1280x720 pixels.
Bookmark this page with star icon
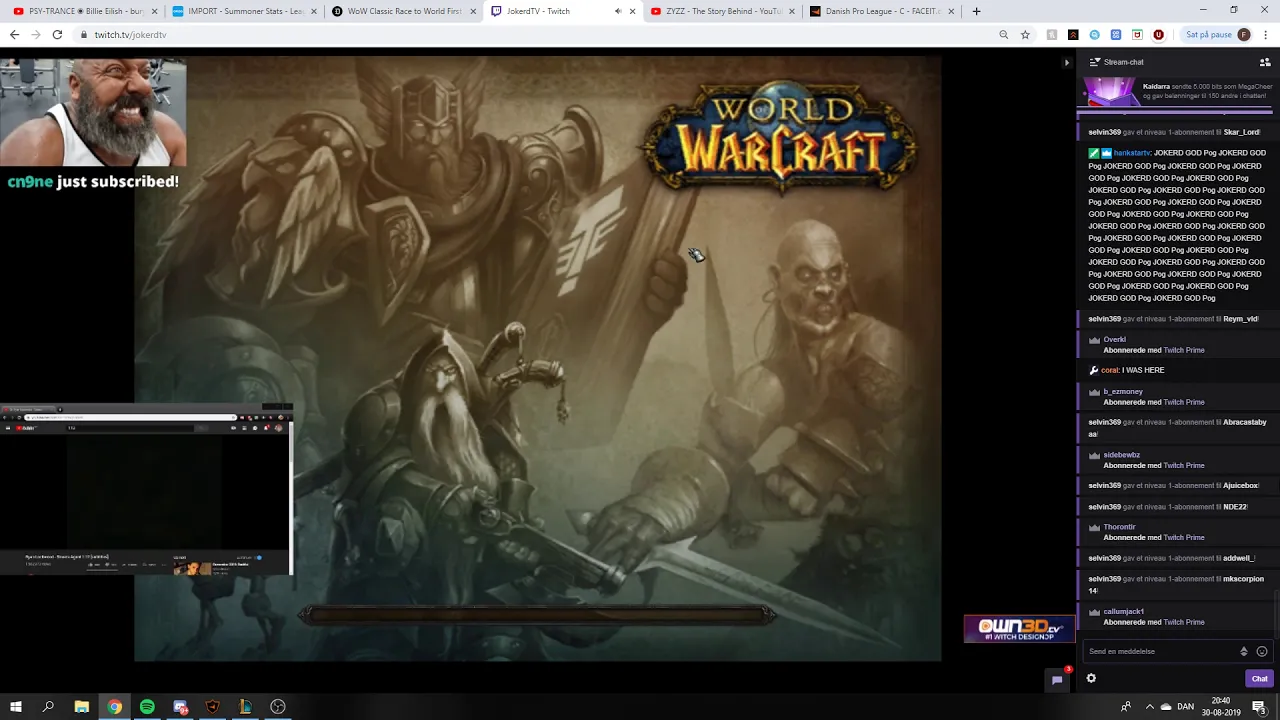[1025, 34]
